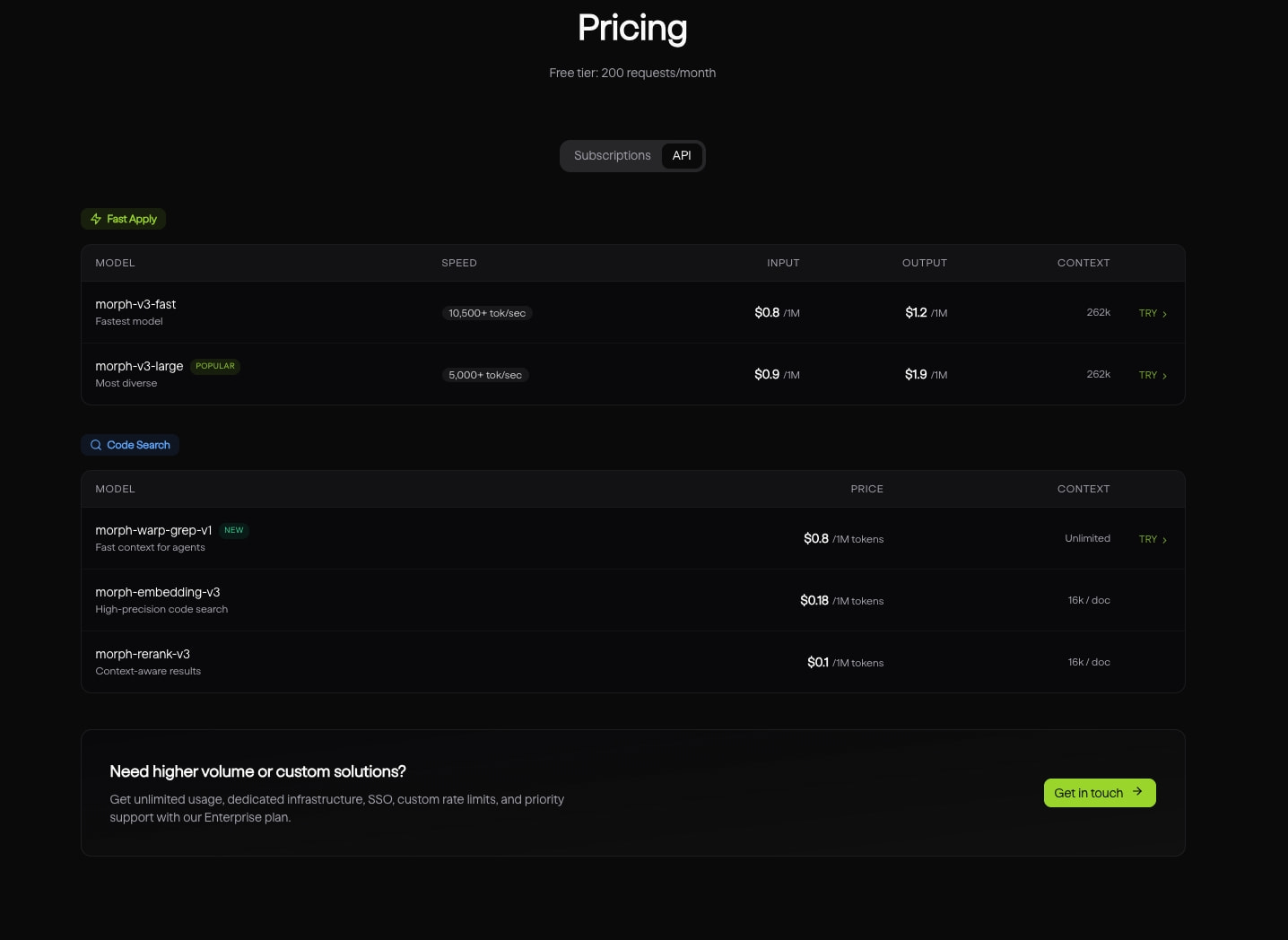The image size is (1288, 940).
Task: Click 'High-precision code search' description
Action: coord(161,609)
